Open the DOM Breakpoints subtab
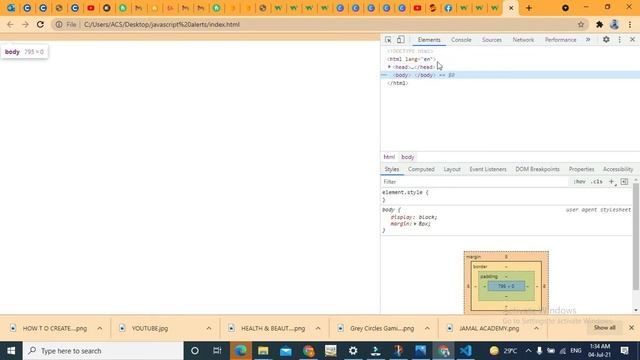The width and height of the screenshot is (640, 360). coord(537,169)
